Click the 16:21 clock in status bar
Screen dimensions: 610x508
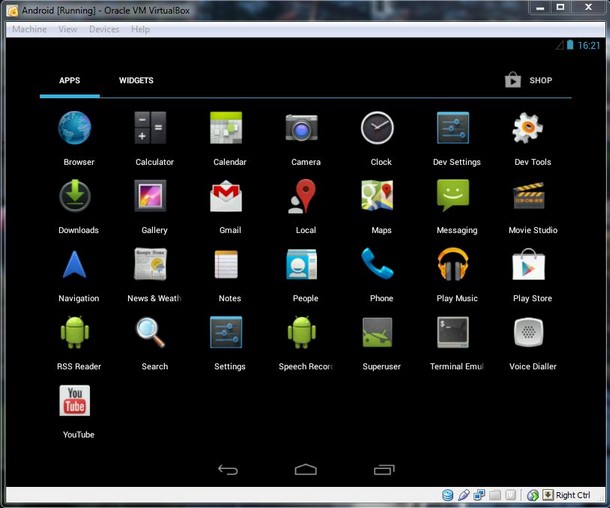[589, 46]
